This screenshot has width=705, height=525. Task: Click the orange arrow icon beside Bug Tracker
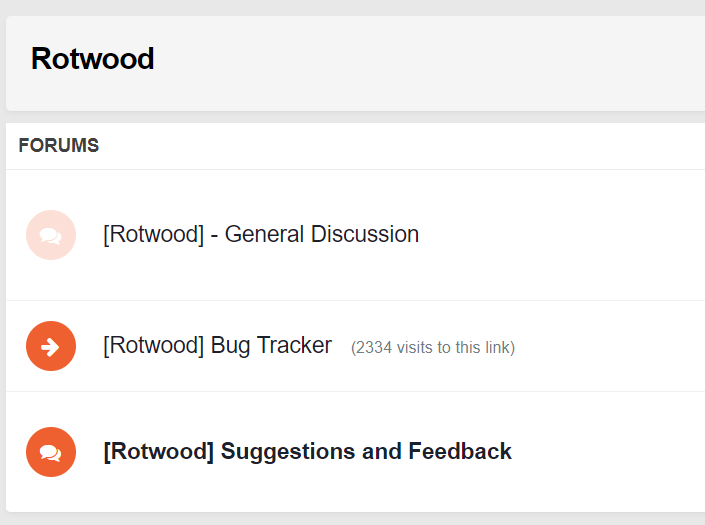pos(51,346)
